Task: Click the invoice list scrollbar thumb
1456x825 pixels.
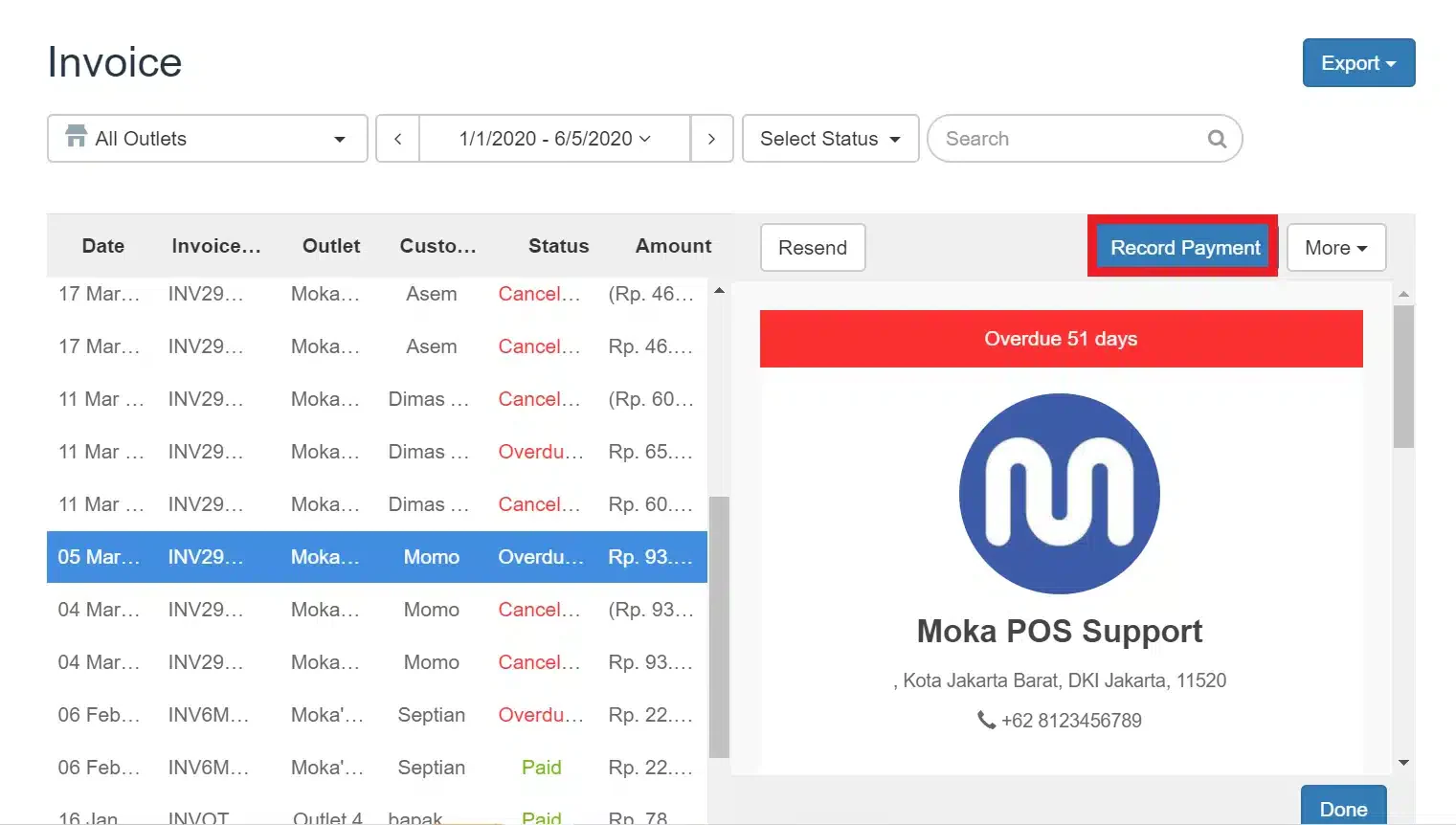Action: pyautogui.click(x=719, y=627)
